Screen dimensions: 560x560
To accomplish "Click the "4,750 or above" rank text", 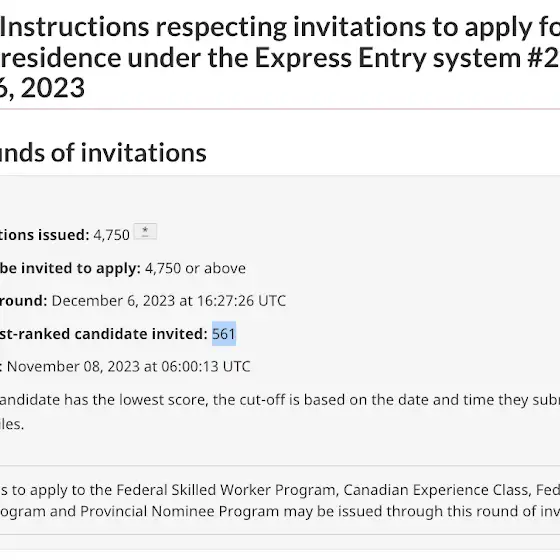I will click(x=195, y=268).
